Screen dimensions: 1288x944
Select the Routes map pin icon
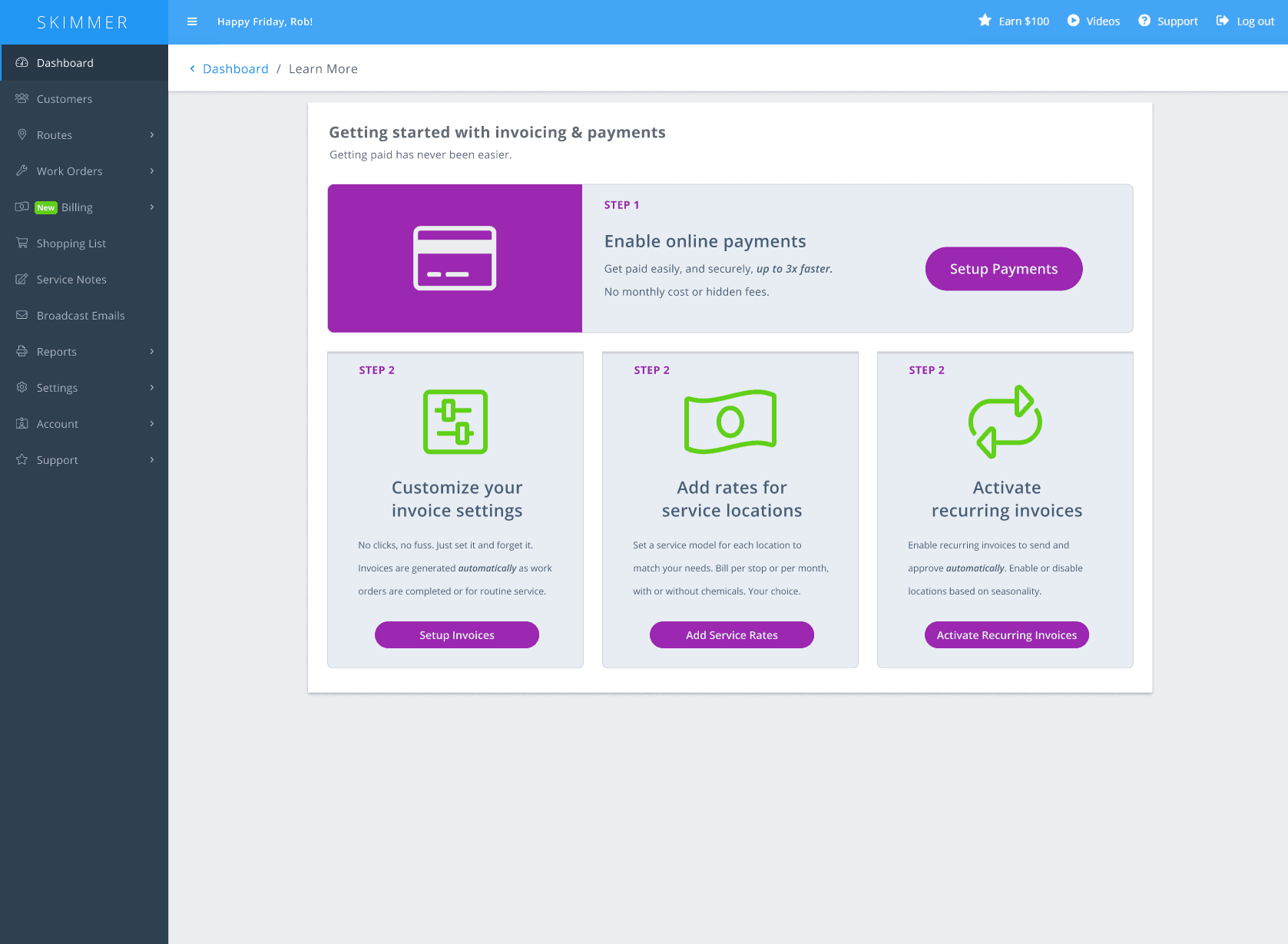point(22,134)
